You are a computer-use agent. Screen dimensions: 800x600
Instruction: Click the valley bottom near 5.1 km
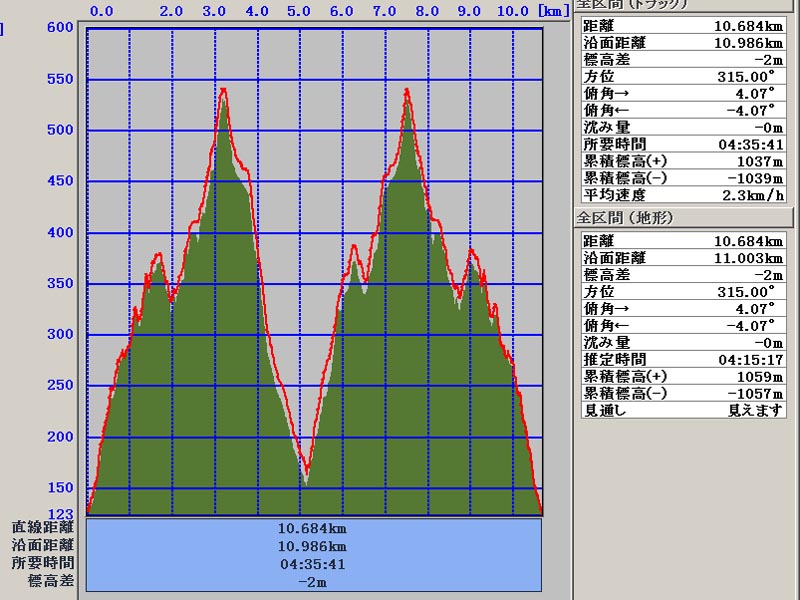(306, 479)
